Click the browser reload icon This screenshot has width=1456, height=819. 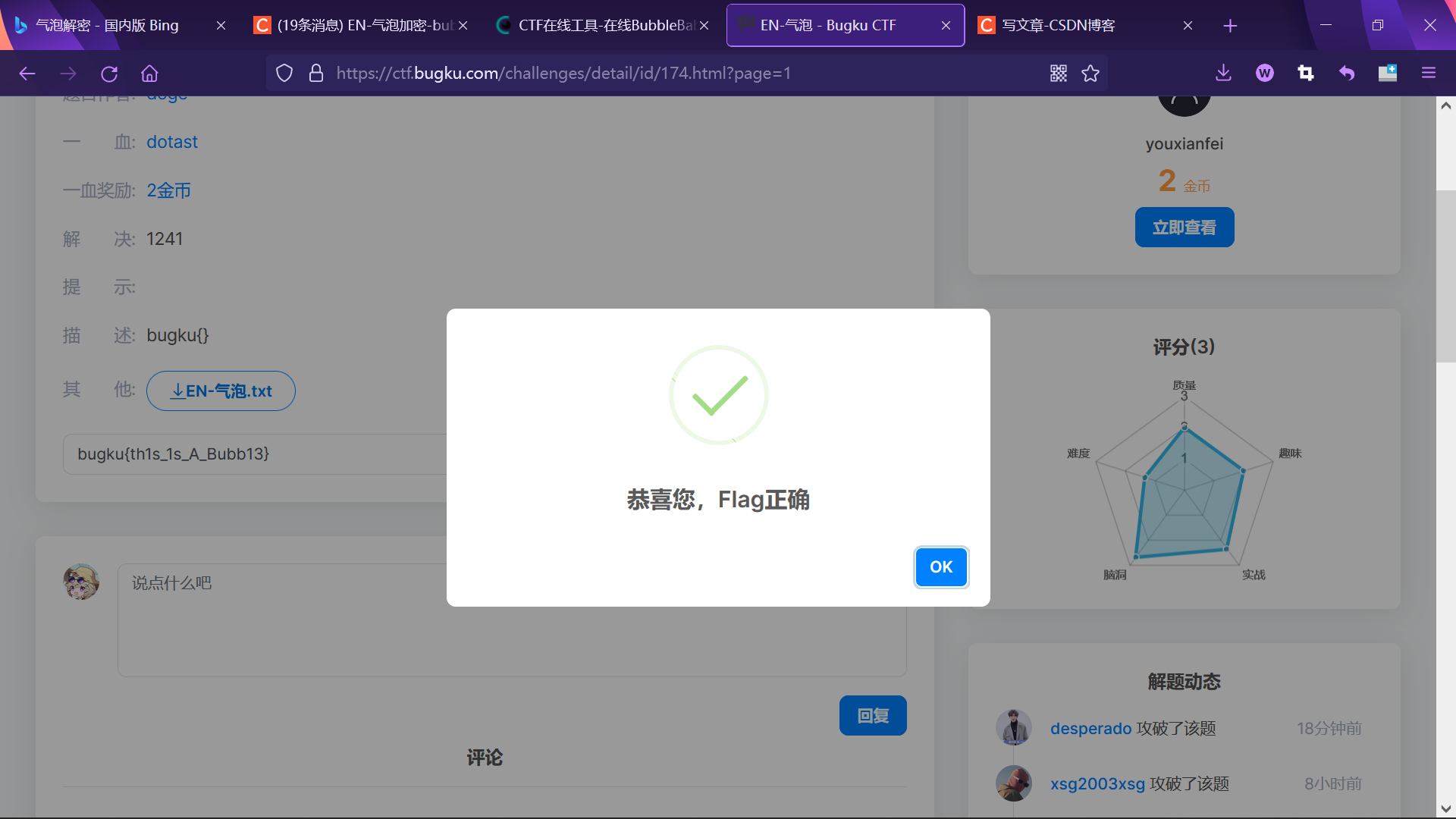click(x=109, y=74)
